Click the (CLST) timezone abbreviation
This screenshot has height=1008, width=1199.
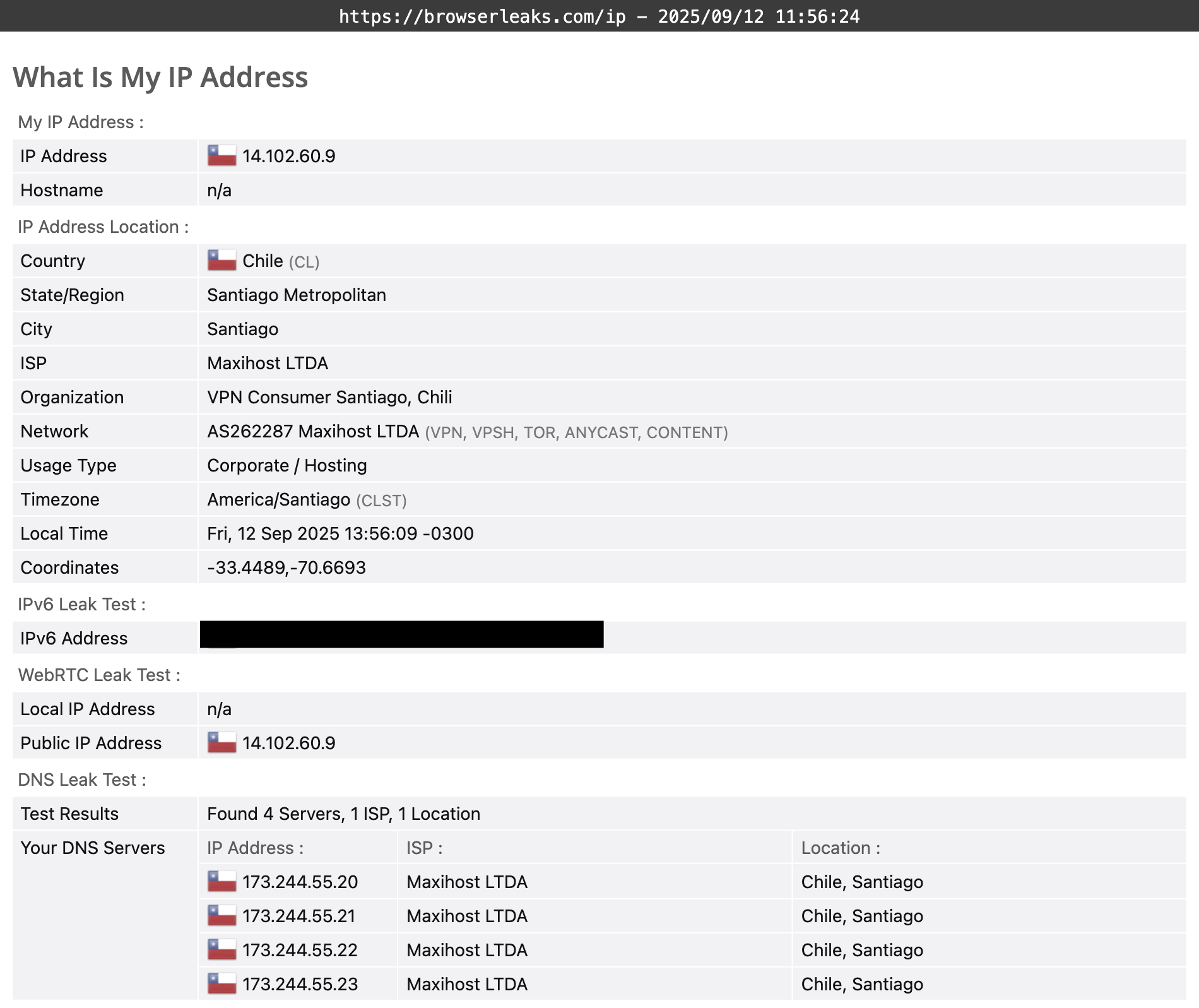(x=381, y=501)
